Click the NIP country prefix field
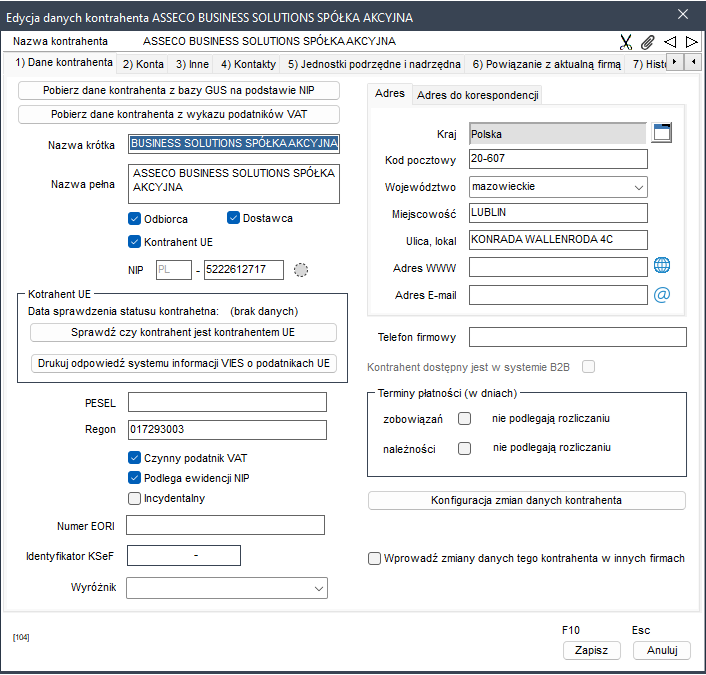 [173, 270]
